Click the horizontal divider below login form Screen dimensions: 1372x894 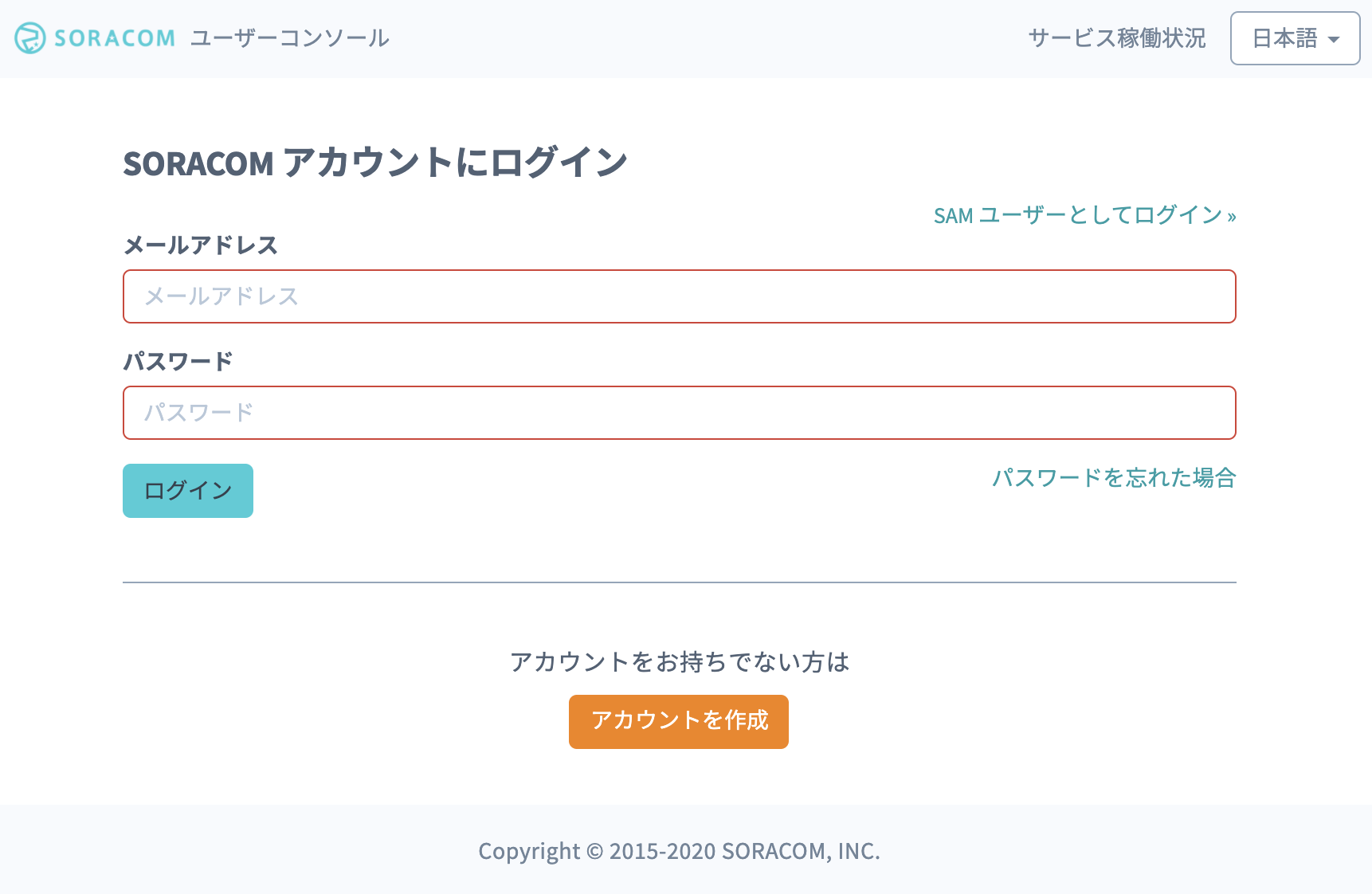pos(680,582)
